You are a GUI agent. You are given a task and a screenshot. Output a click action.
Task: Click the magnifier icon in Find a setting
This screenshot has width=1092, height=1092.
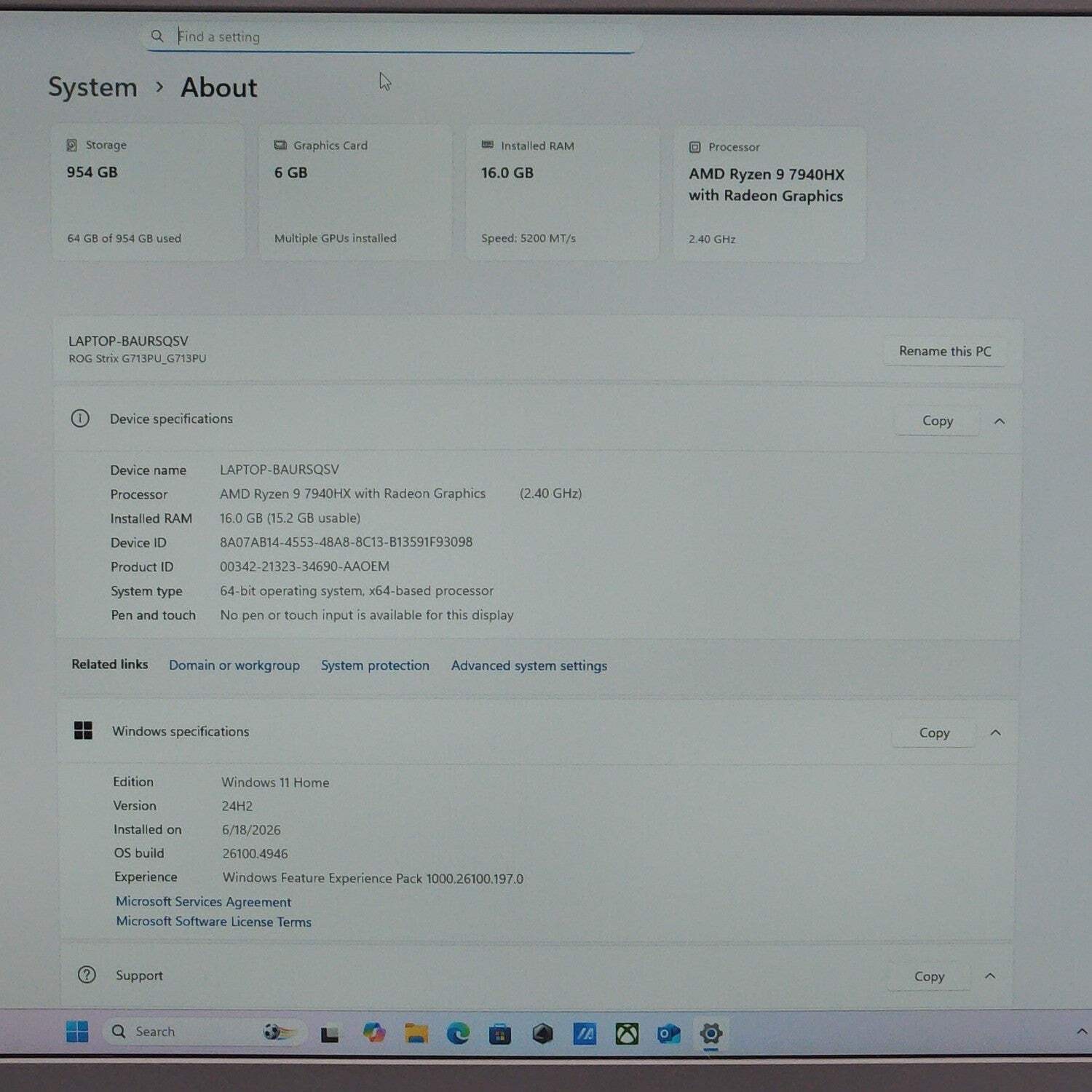[157, 36]
